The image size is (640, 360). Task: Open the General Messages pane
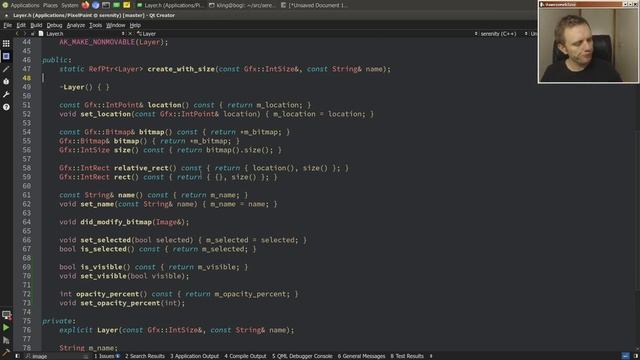pos(361,356)
